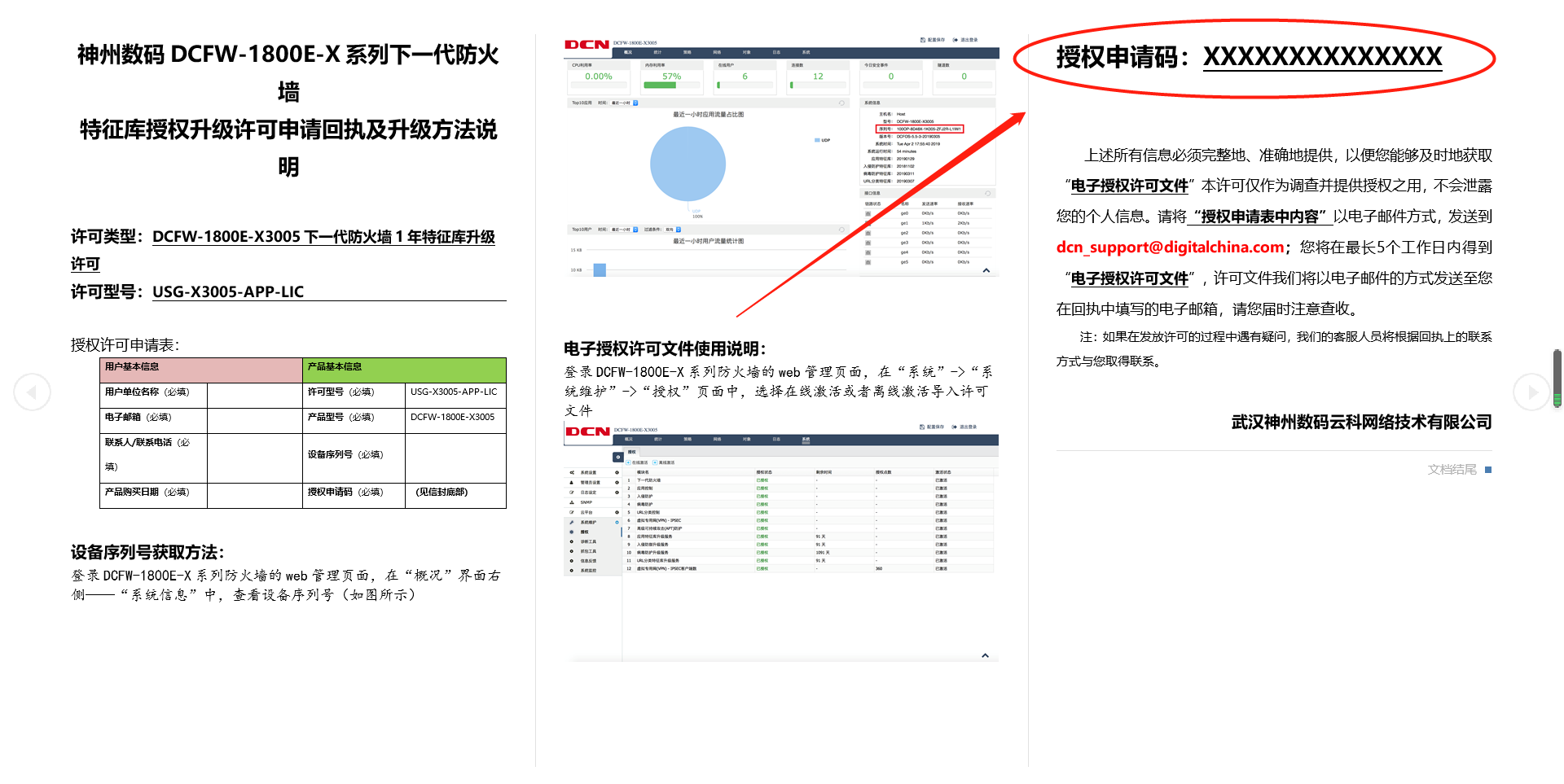Toggle the sidebar collapse button above 系统设置
The height and width of the screenshot is (784, 1564).
(x=617, y=457)
